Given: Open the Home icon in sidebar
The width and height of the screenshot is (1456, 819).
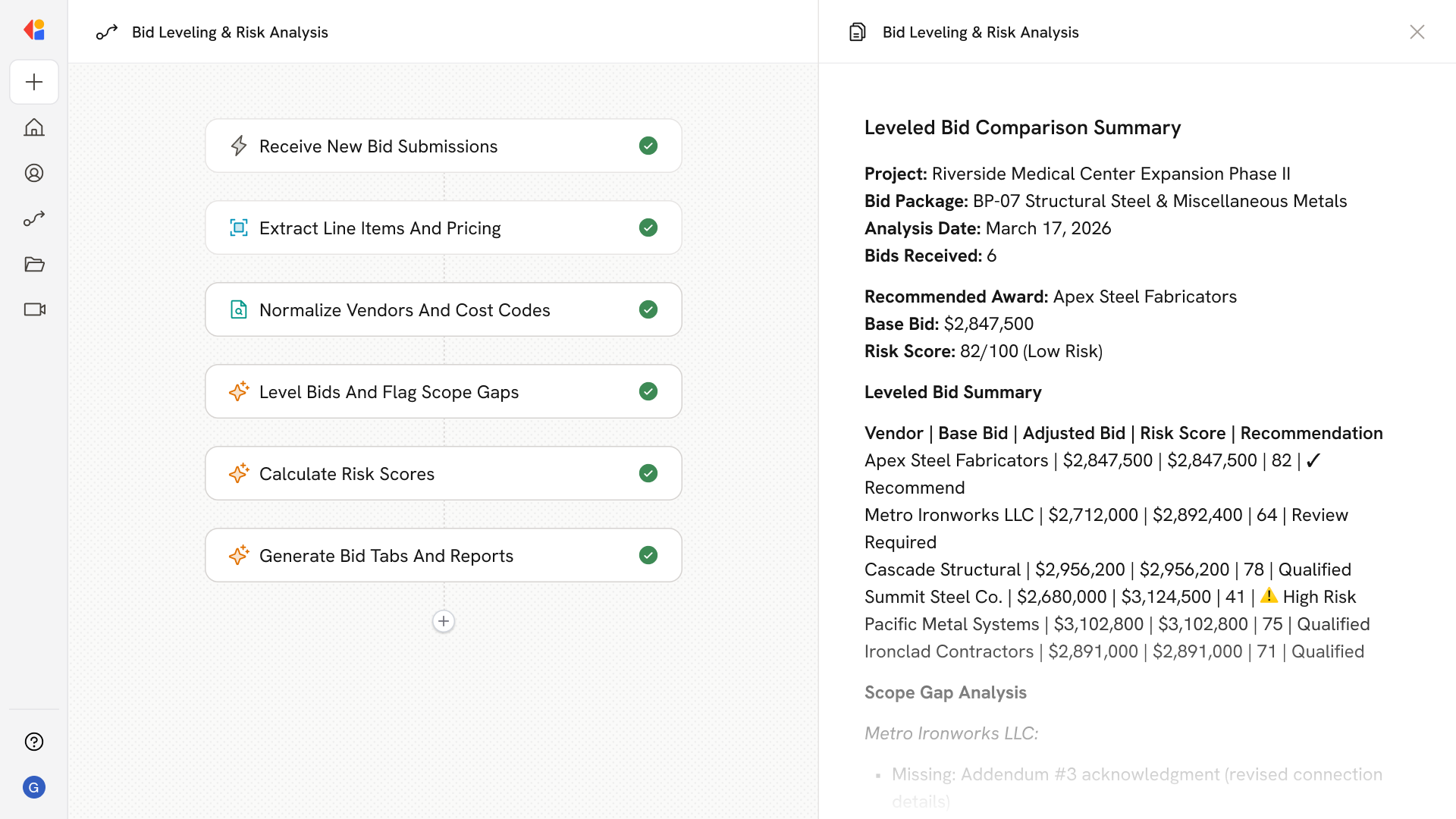Looking at the screenshot, I should point(34,127).
